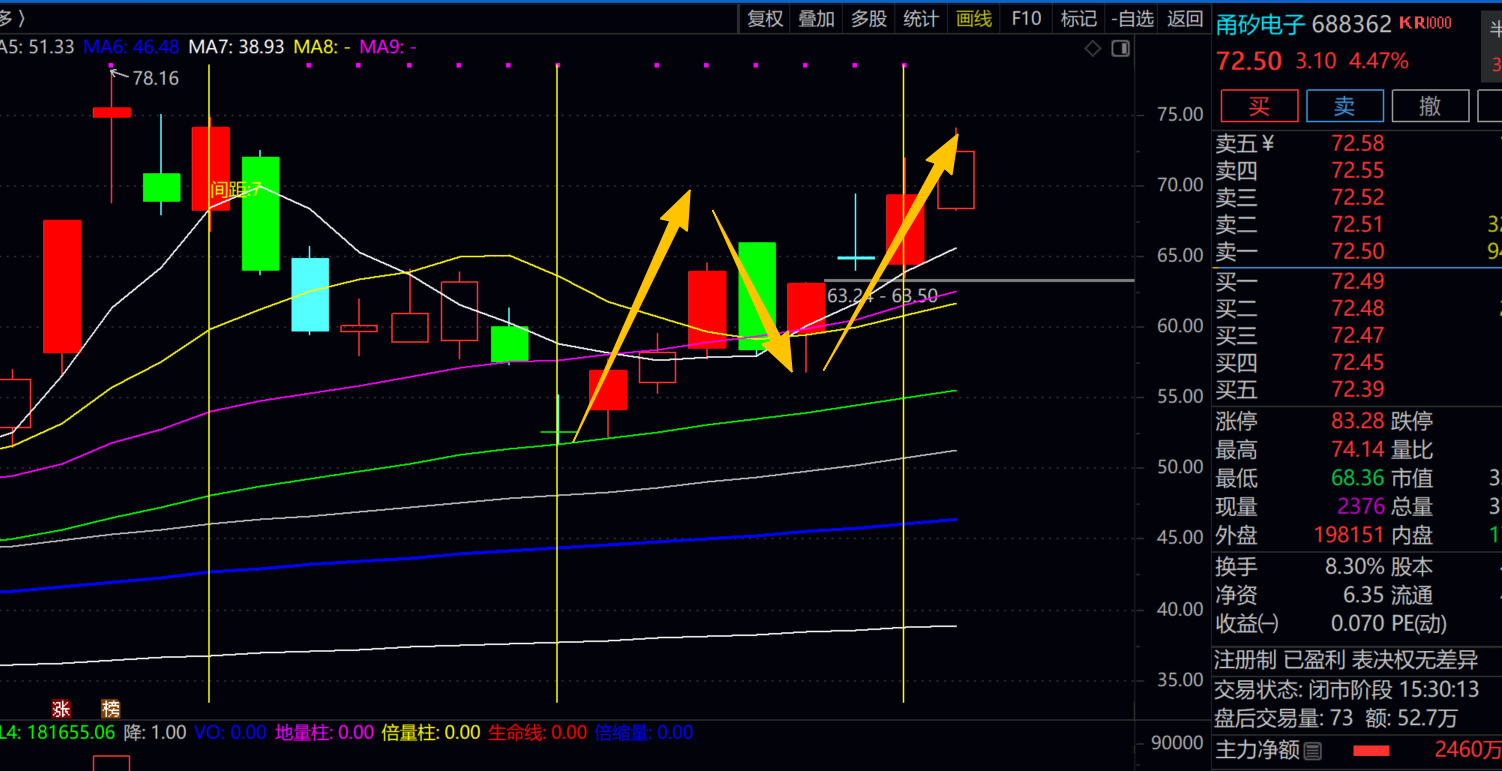Screen dimensions: 1502x771
Task: Click the 涨停 limit-up value 83.28
Action: (1357, 421)
